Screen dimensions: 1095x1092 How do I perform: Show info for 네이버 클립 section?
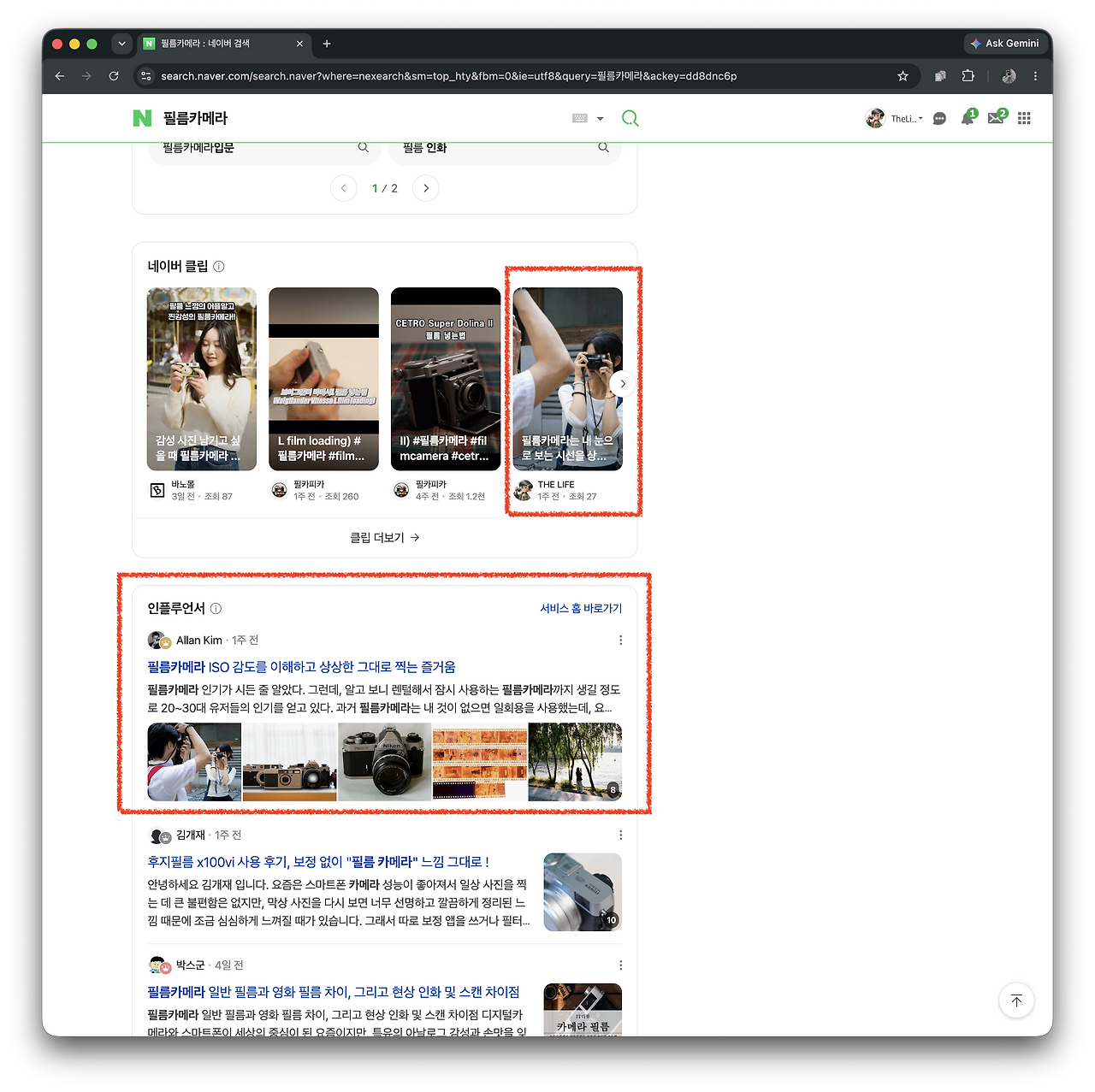pyautogui.click(x=219, y=267)
